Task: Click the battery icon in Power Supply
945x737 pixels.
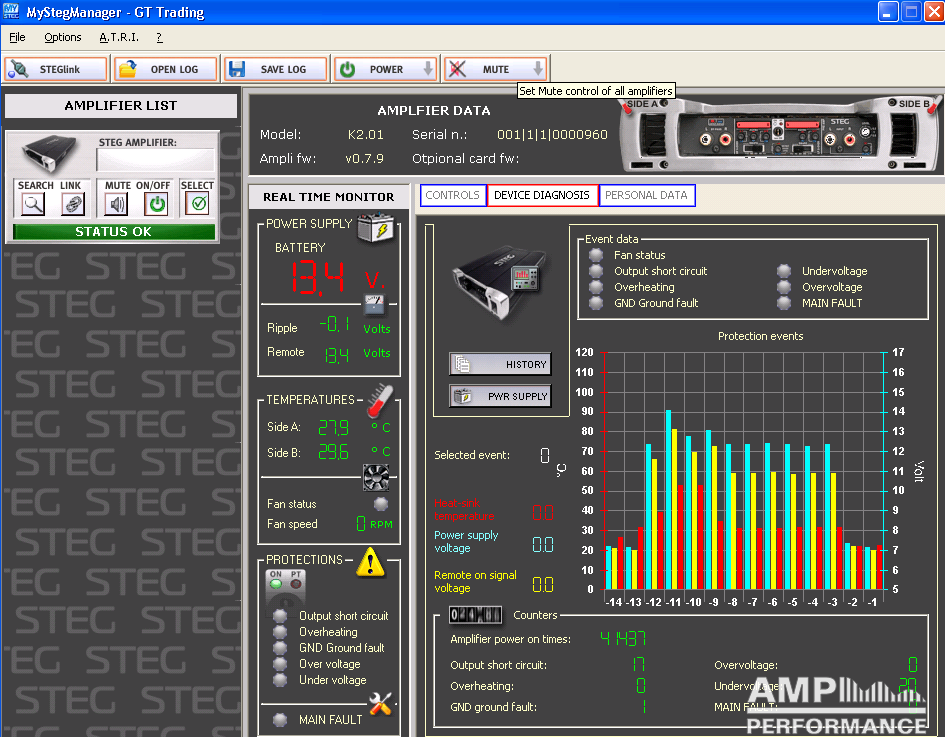Action: [x=374, y=229]
